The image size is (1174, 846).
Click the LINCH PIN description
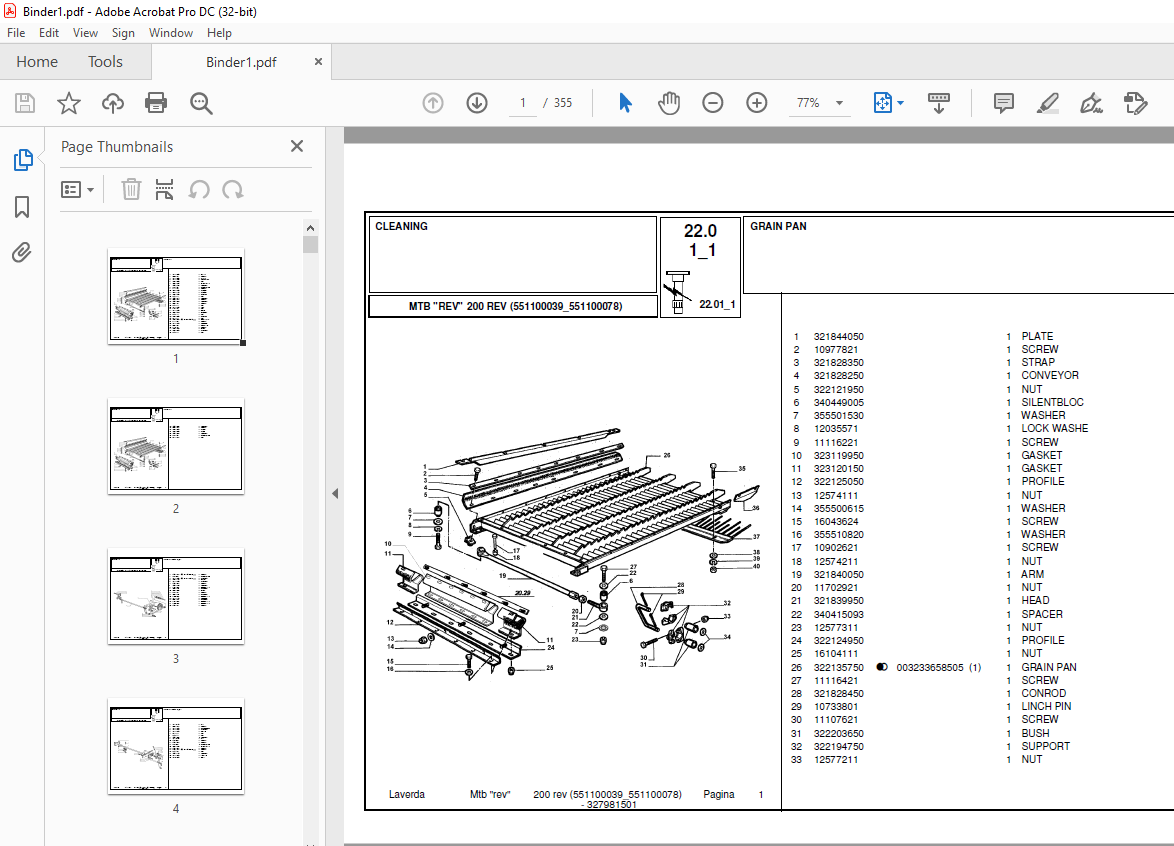coord(1046,706)
